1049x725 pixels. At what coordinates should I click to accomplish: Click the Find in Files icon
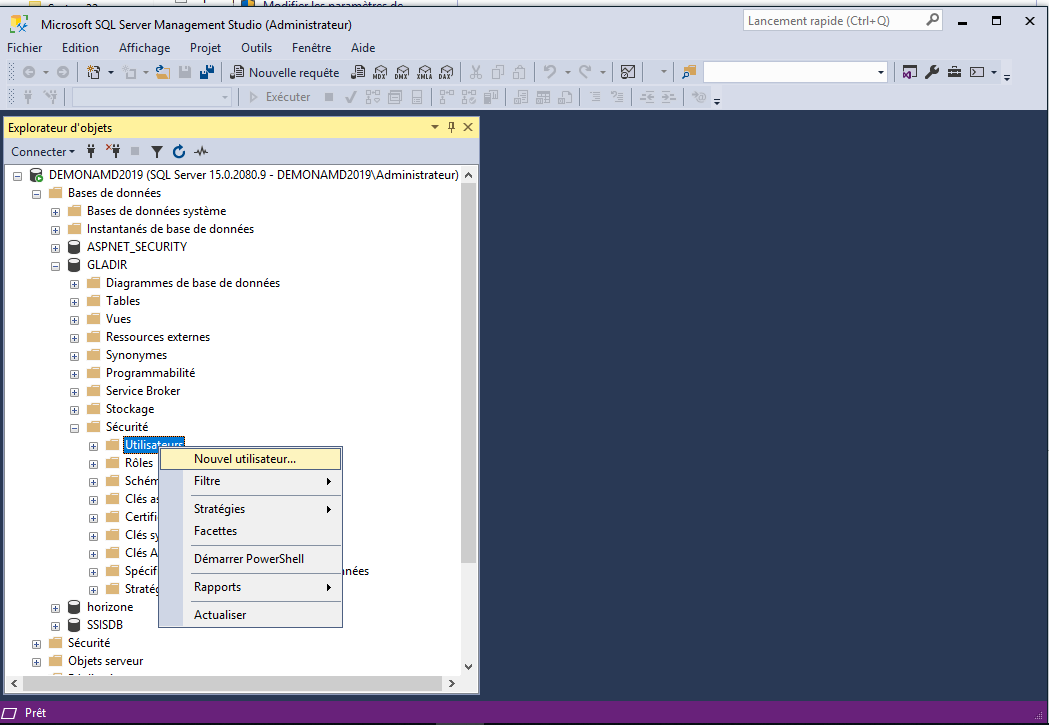click(x=689, y=72)
